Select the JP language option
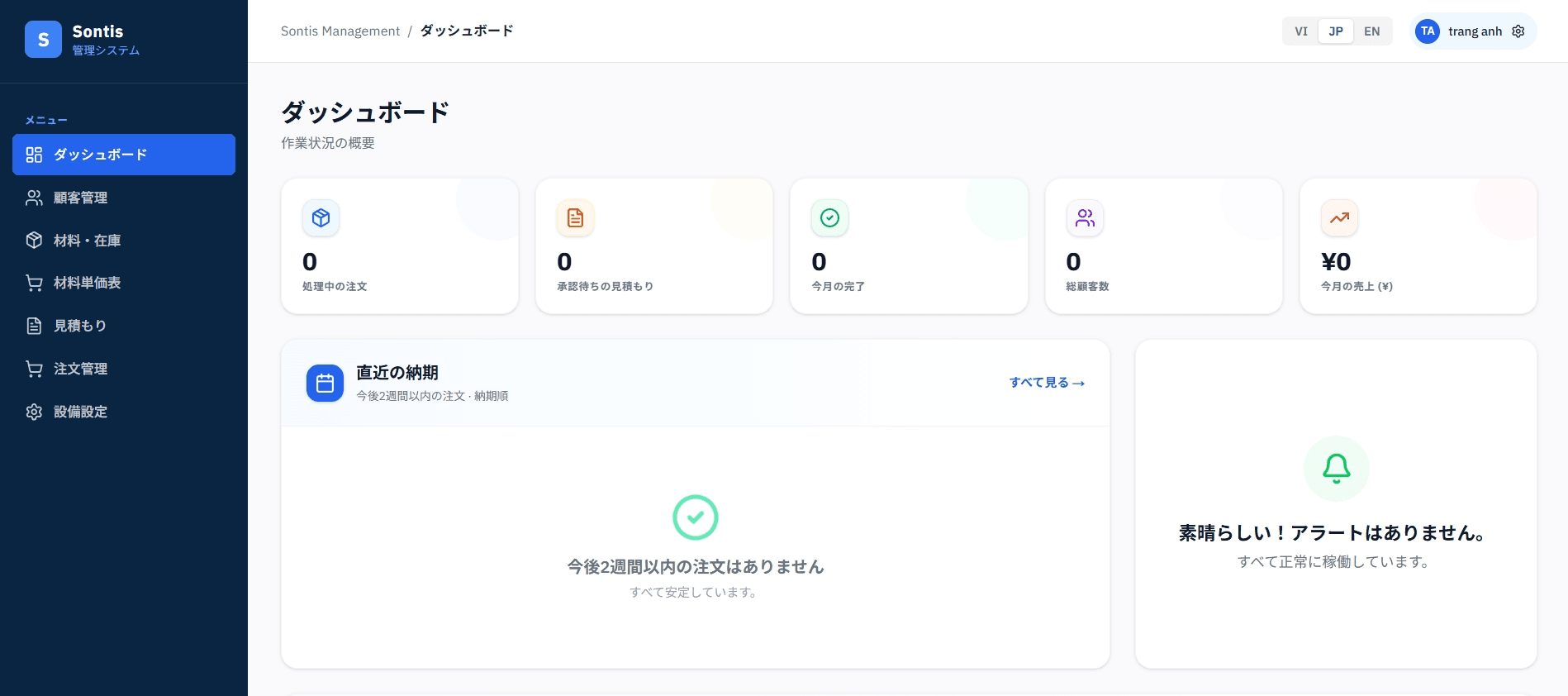The image size is (1568, 696). 1336,31
